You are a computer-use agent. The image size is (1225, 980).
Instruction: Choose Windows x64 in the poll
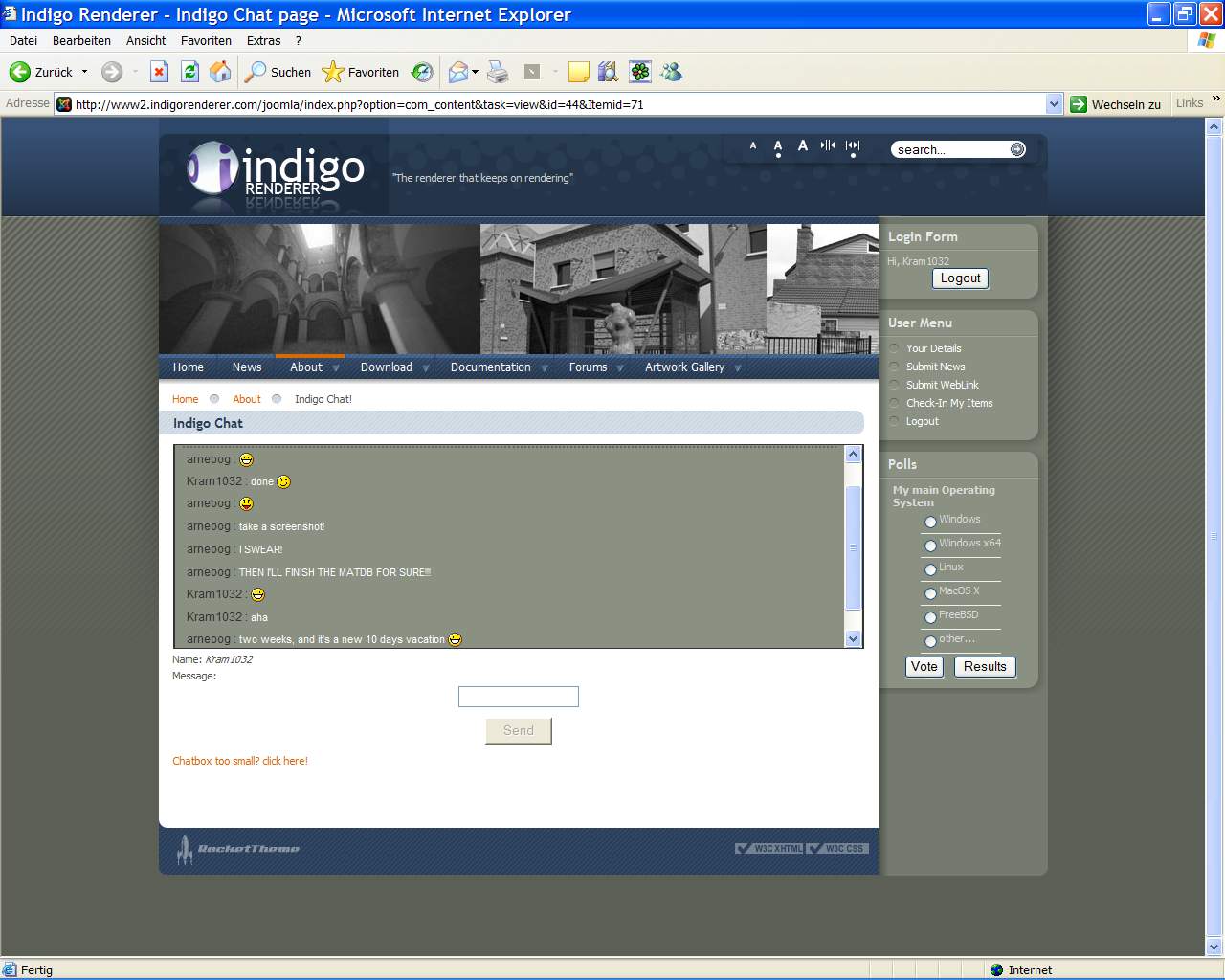pyautogui.click(x=930, y=546)
